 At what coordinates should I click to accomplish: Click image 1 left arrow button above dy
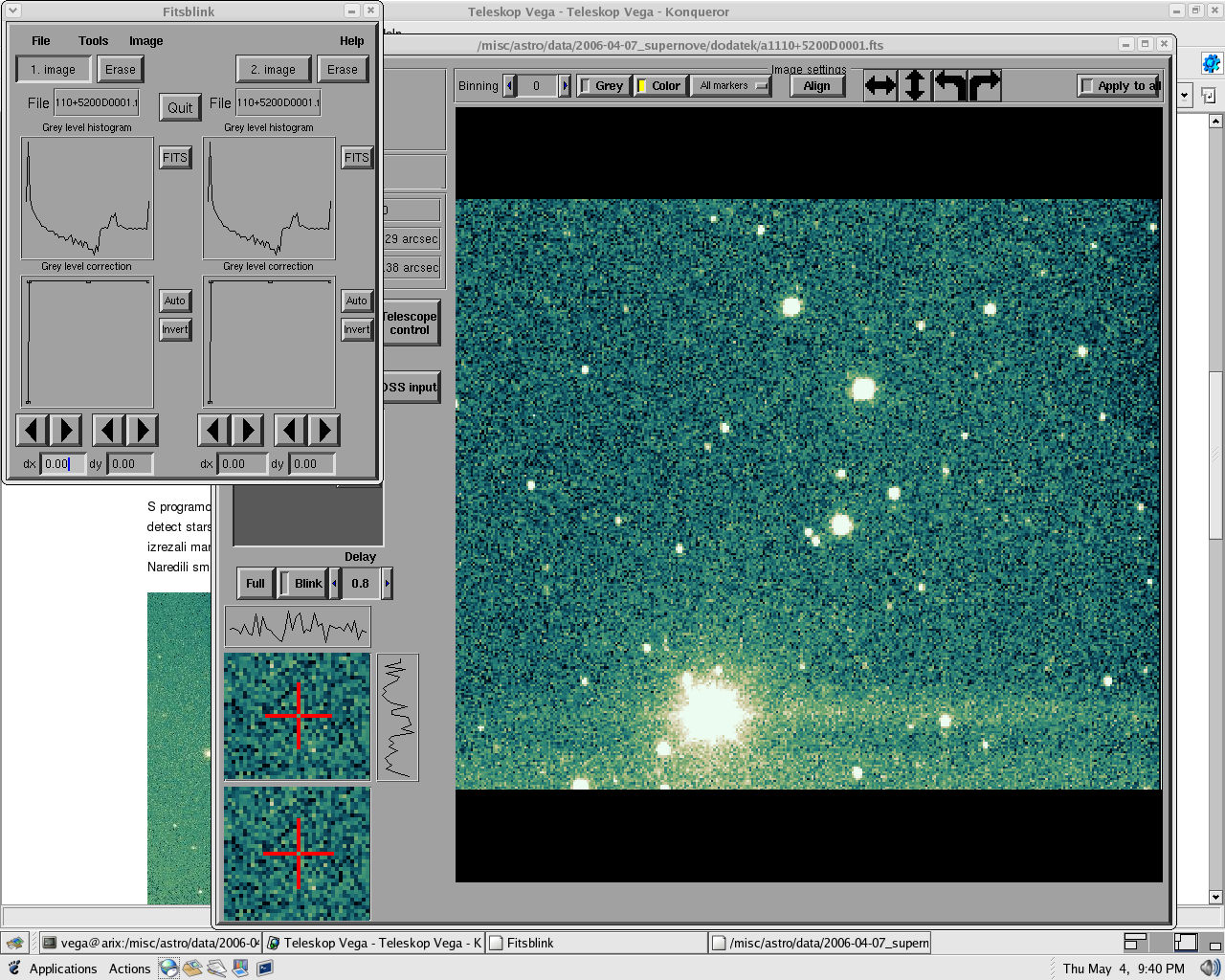(108, 431)
